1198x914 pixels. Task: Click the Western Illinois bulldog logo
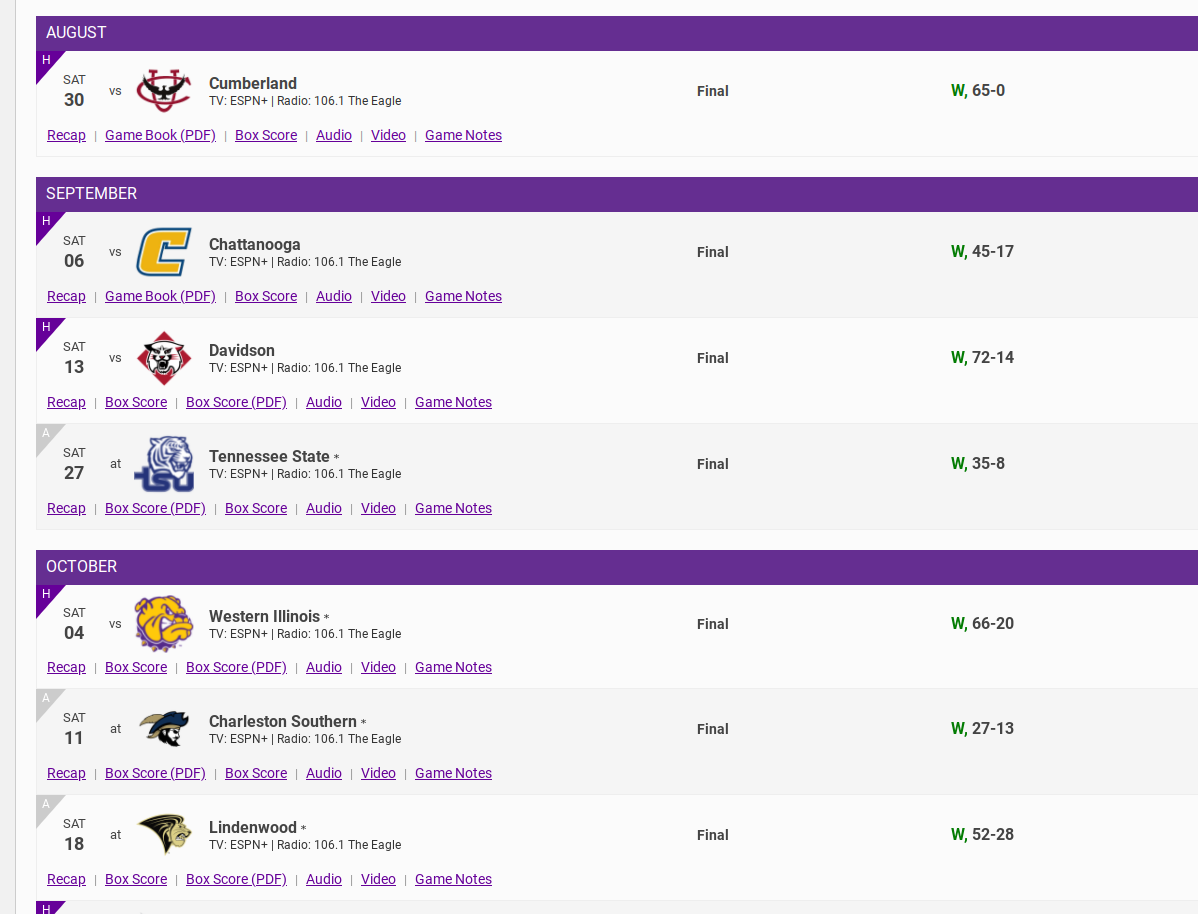164,624
